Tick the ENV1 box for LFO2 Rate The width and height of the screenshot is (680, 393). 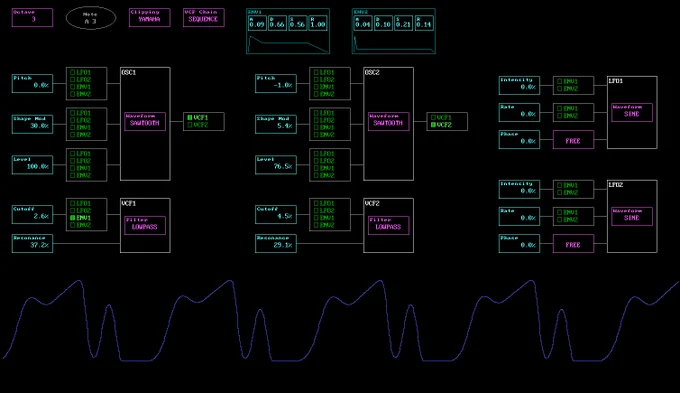(x=559, y=213)
